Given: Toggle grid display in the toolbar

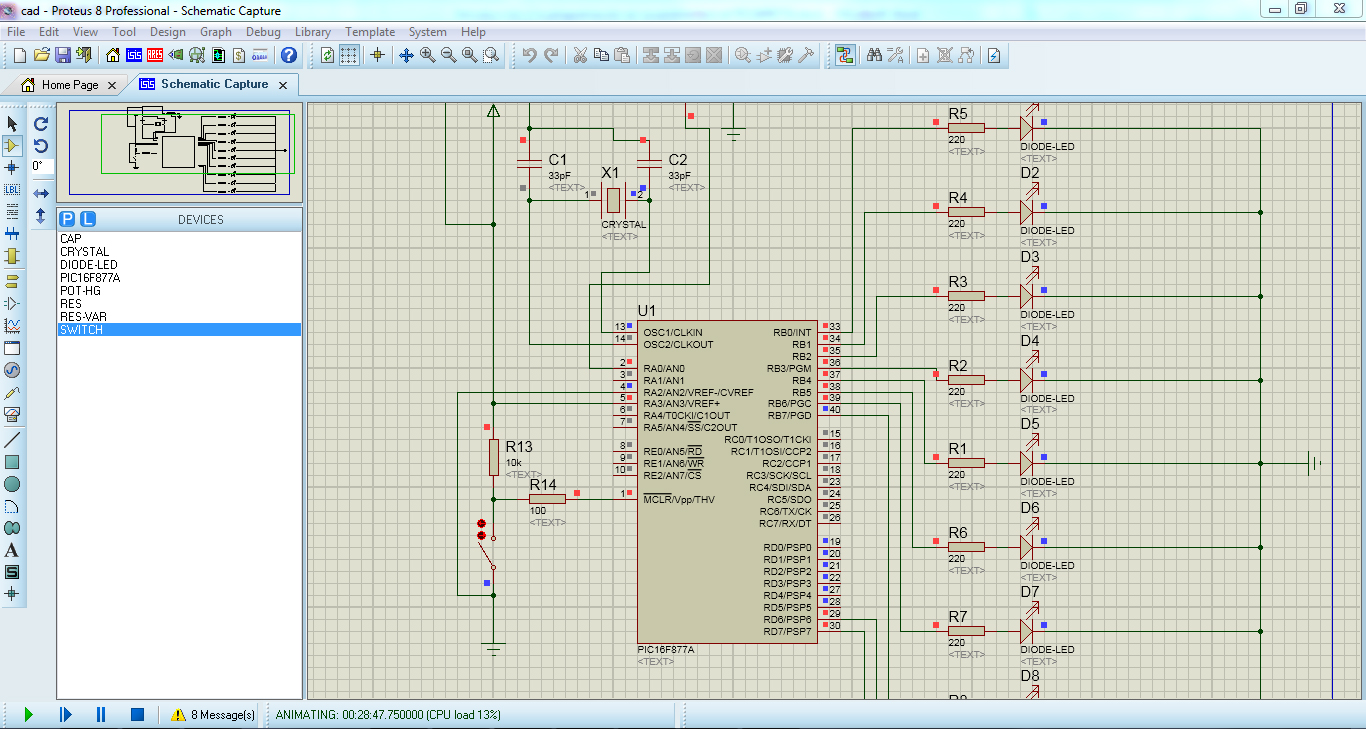Looking at the screenshot, I should (x=349, y=55).
